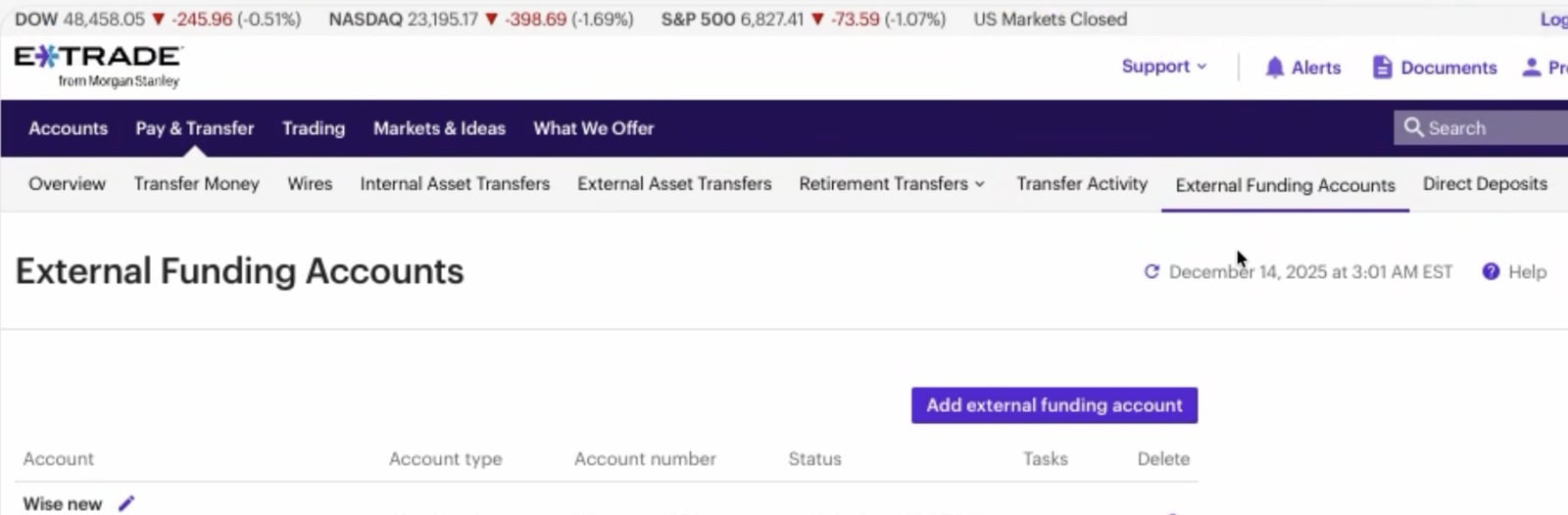
Task: Open the Accounts menu
Action: click(68, 128)
